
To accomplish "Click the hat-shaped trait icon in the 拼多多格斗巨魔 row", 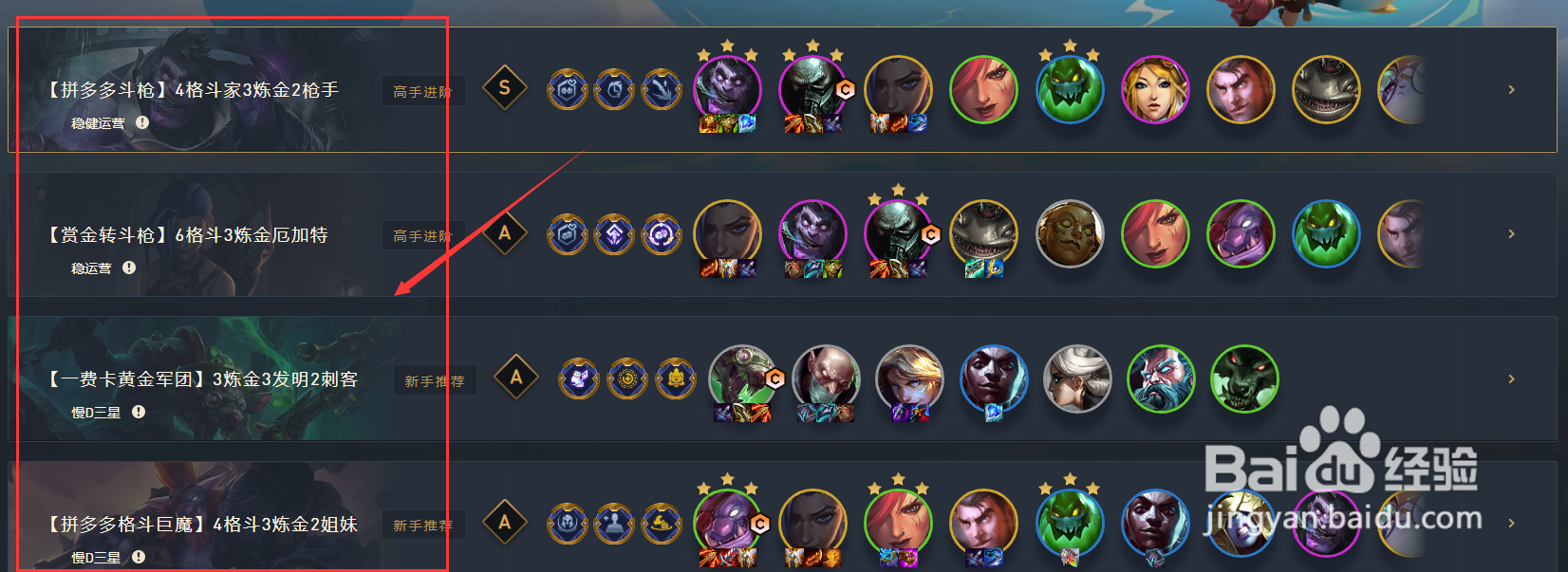I will 662,523.
